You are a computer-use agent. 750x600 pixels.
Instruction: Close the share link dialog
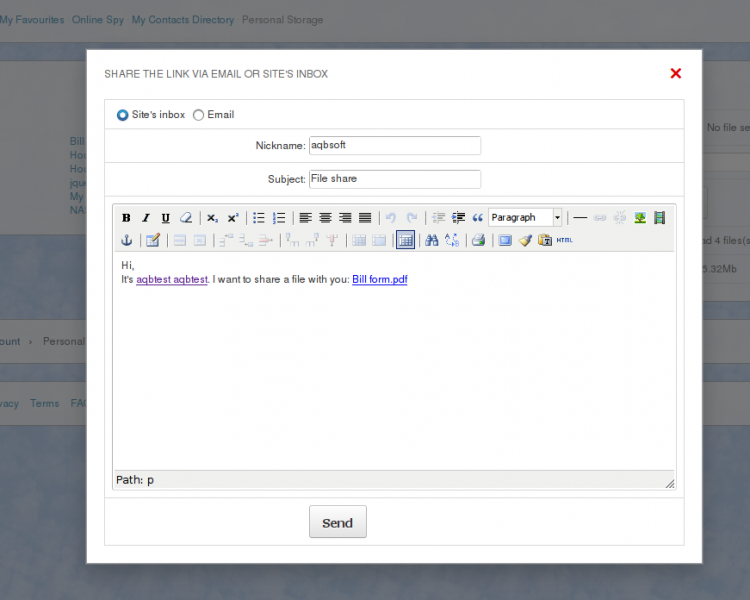point(675,73)
